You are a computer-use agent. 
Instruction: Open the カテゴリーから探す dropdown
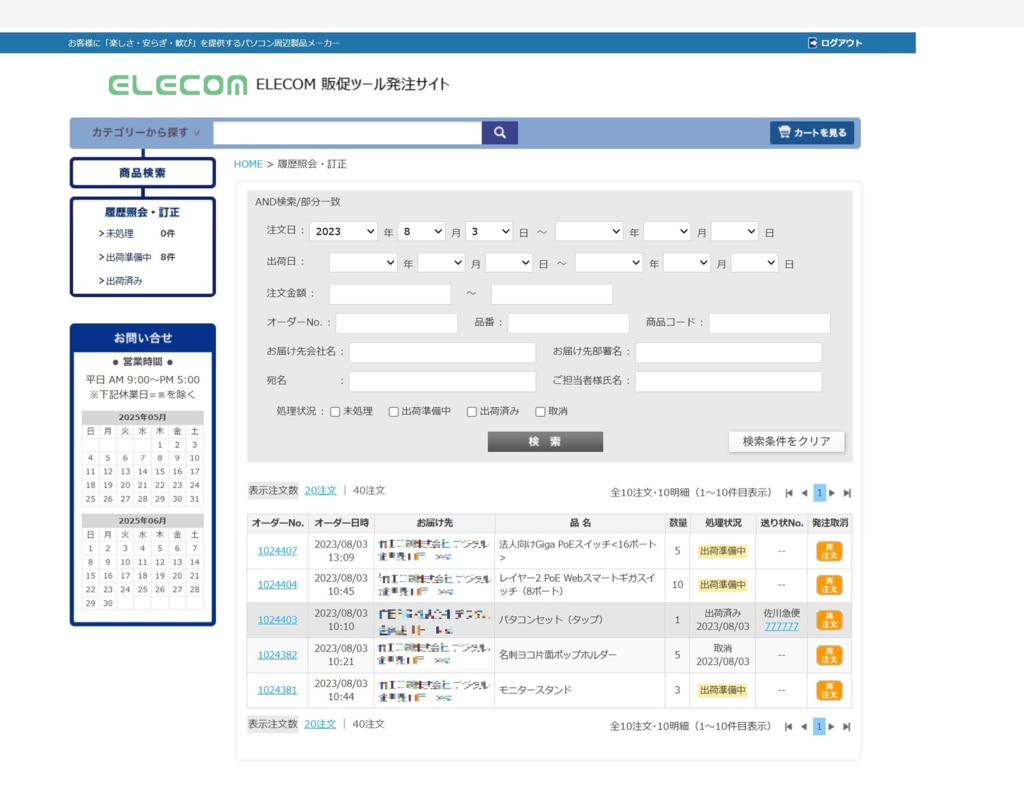click(x=146, y=133)
